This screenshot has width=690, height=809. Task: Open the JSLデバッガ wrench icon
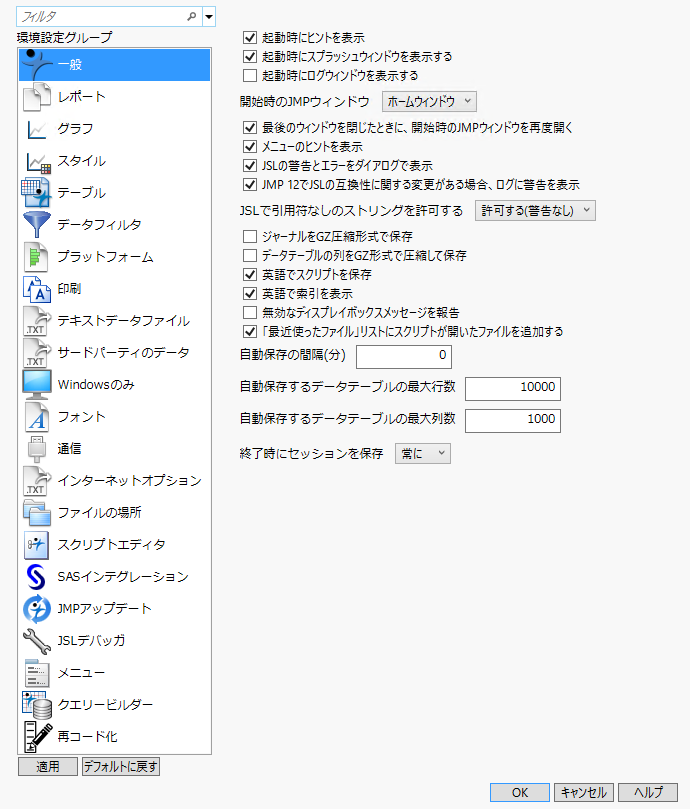(x=37, y=640)
